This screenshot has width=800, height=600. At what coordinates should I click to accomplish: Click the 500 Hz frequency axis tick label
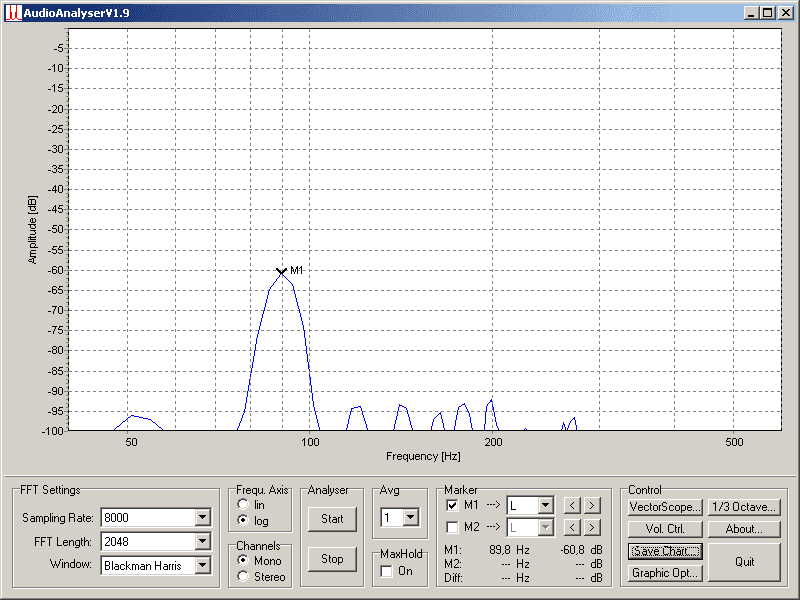click(x=734, y=442)
